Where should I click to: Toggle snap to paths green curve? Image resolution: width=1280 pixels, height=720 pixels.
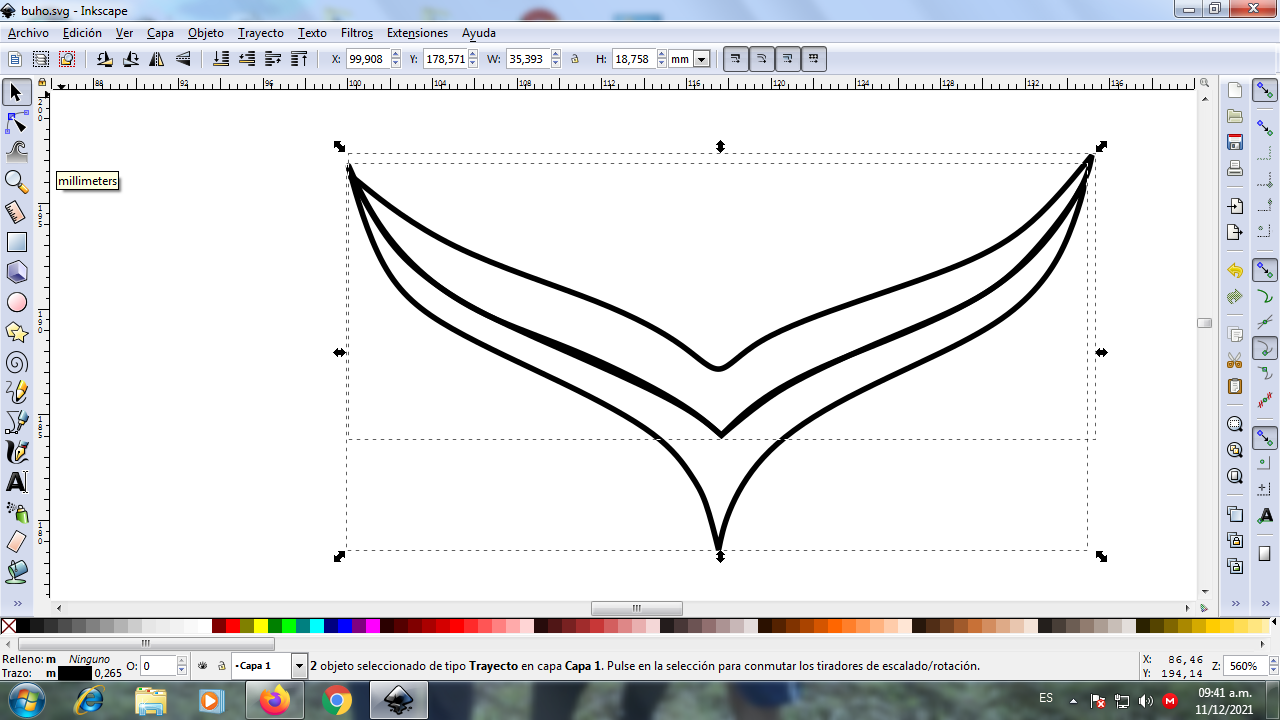click(1265, 296)
